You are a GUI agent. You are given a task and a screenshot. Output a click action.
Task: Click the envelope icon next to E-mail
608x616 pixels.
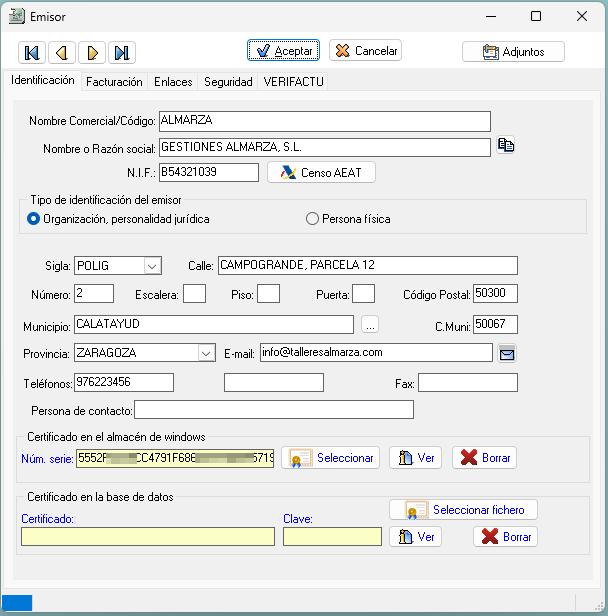(x=507, y=352)
